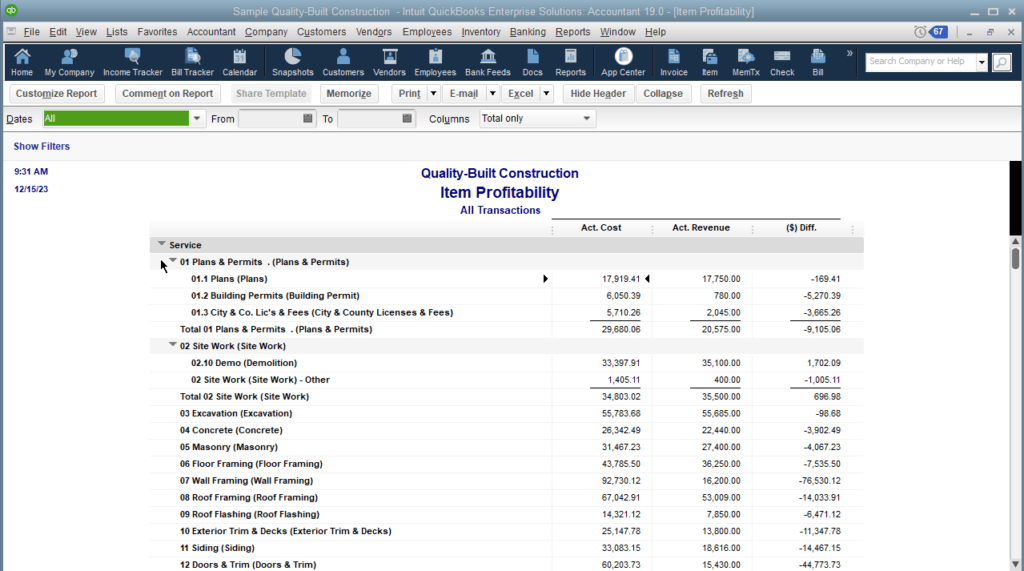Open Bank Feeds icon
Image resolution: width=1024 pixels, height=571 pixels.
click(488, 62)
